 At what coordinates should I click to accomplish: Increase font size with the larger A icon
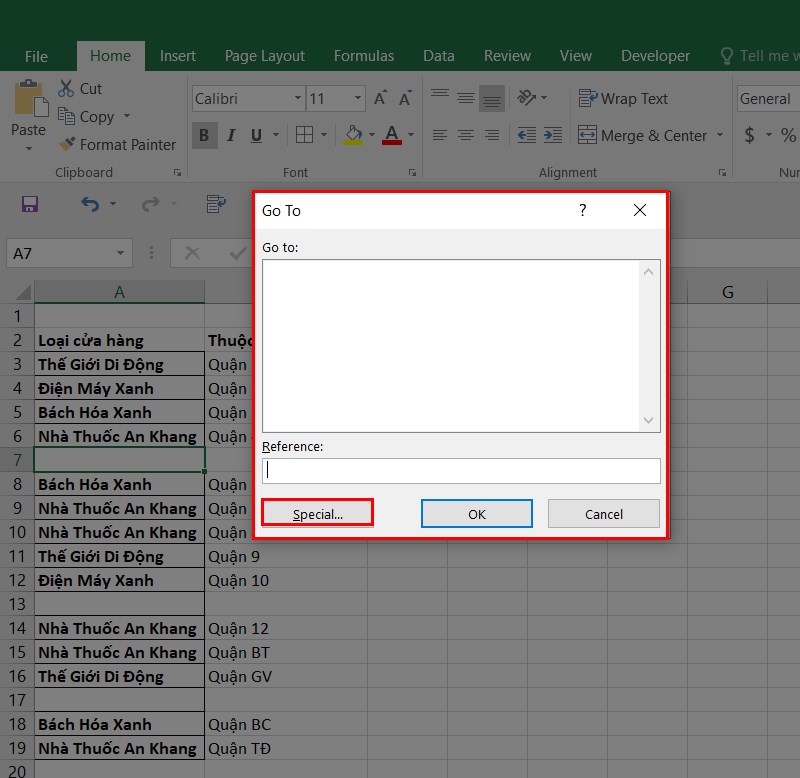[380, 98]
